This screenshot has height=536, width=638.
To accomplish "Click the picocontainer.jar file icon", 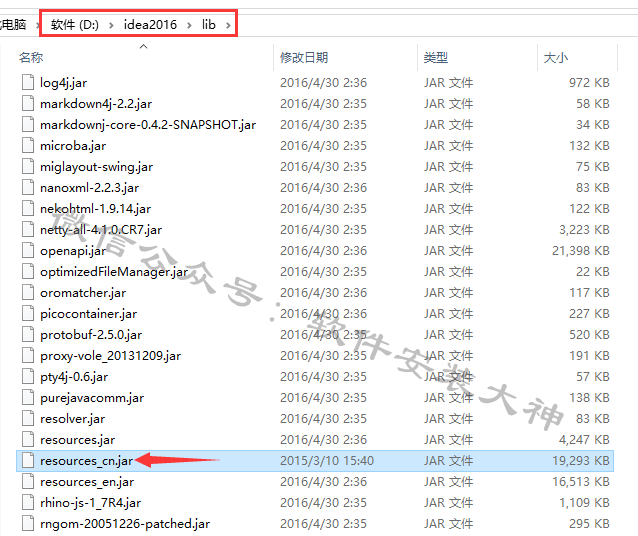I will [28, 313].
